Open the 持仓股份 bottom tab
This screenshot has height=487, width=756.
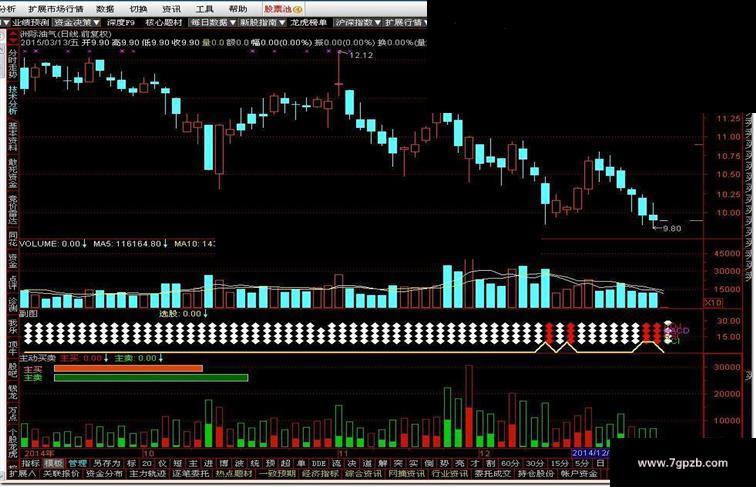(536, 474)
